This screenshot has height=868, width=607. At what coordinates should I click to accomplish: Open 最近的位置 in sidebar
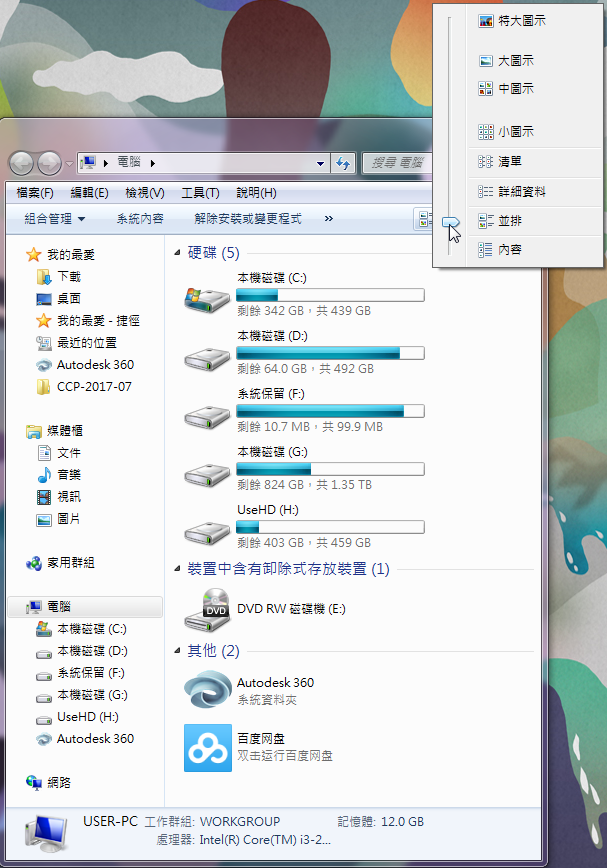point(76,343)
